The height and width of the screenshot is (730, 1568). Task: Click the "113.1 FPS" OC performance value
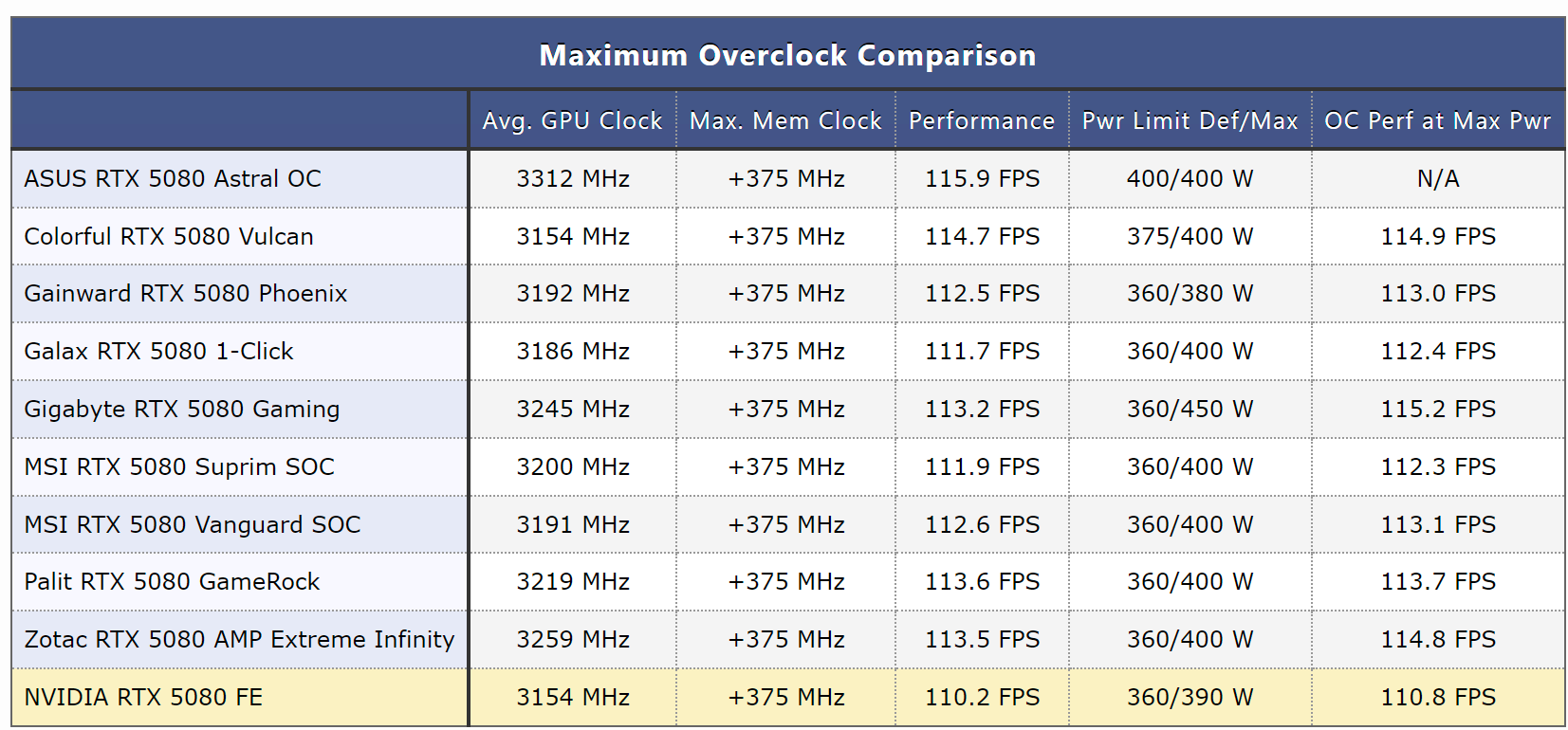1438,524
